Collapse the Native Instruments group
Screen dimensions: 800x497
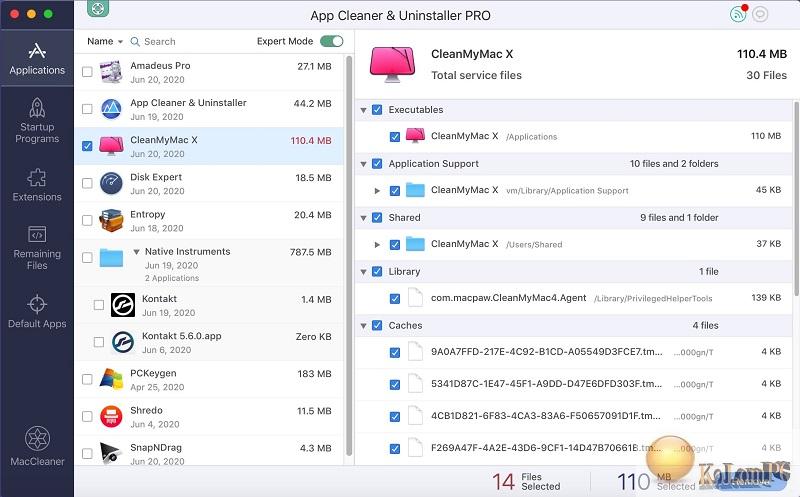pyautogui.click(x=136, y=252)
